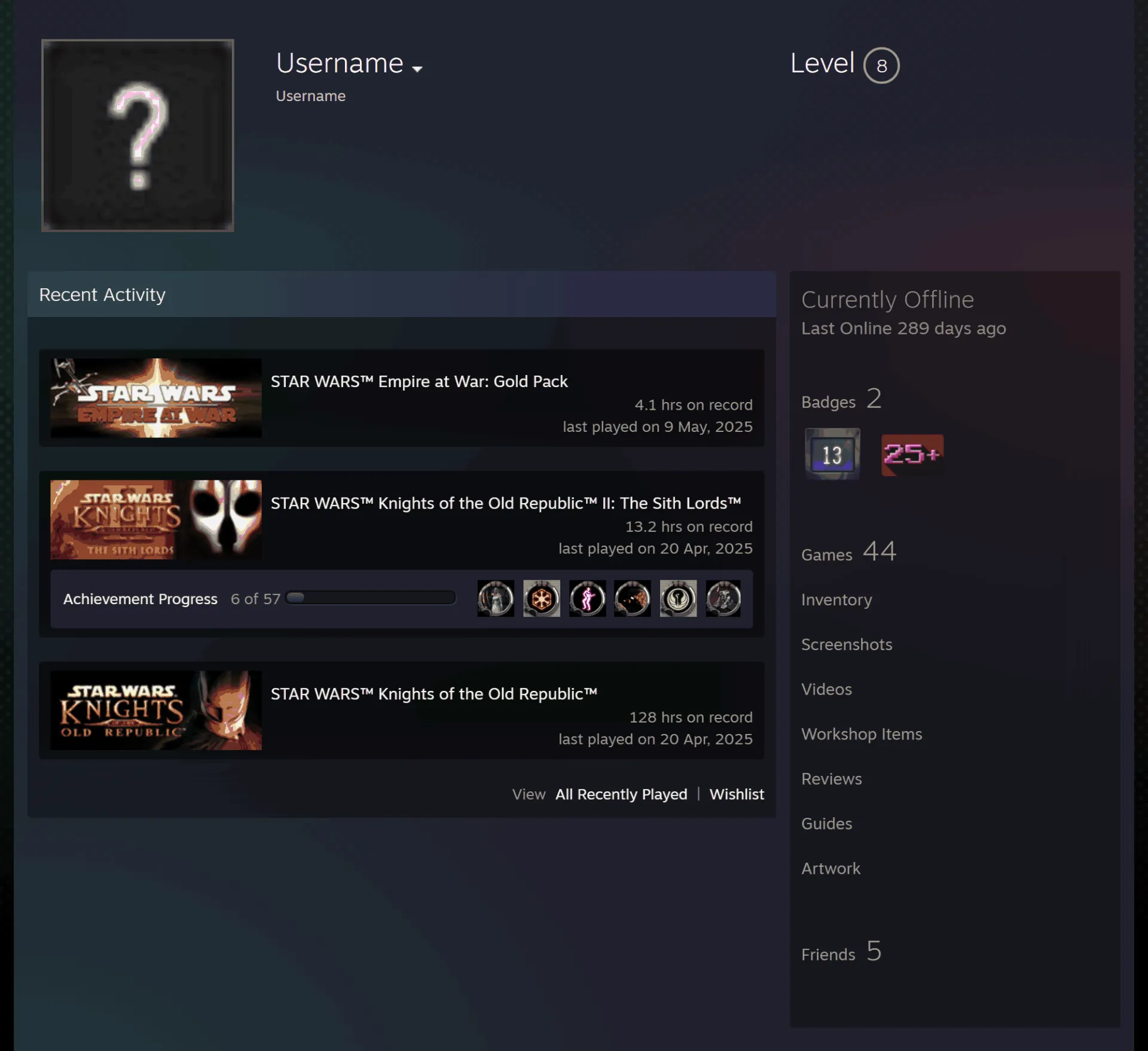Viewport: 1148px width, 1051px height.
Task: Open the STAR WARS Knights of the Old Republic title
Action: [x=434, y=694]
